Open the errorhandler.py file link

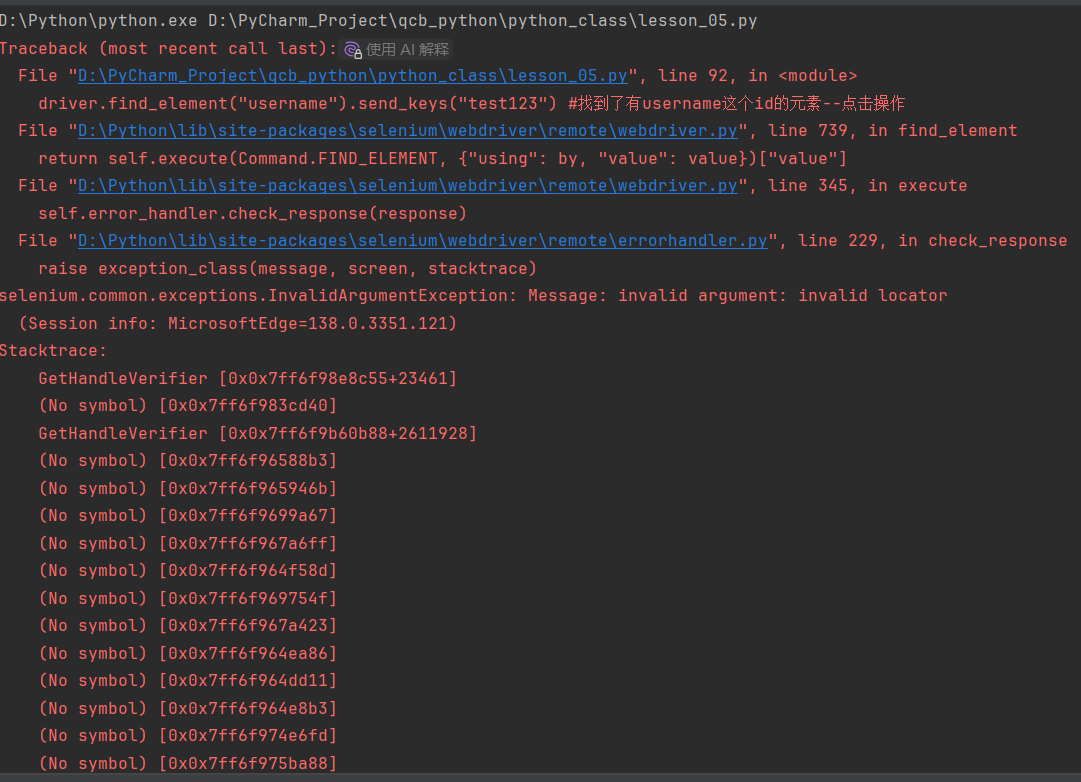423,241
